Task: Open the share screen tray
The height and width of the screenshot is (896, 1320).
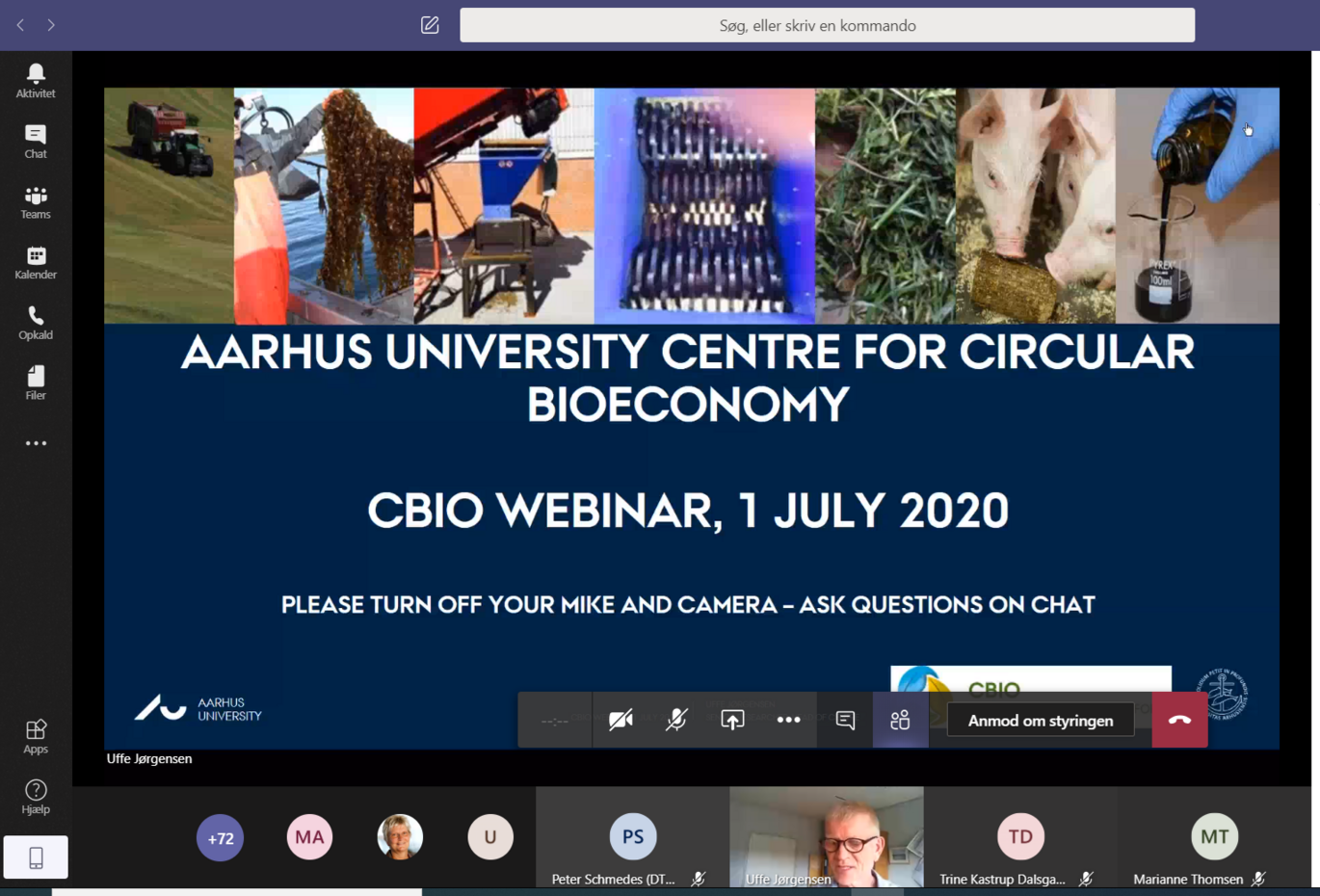Action: tap(732, 720)
